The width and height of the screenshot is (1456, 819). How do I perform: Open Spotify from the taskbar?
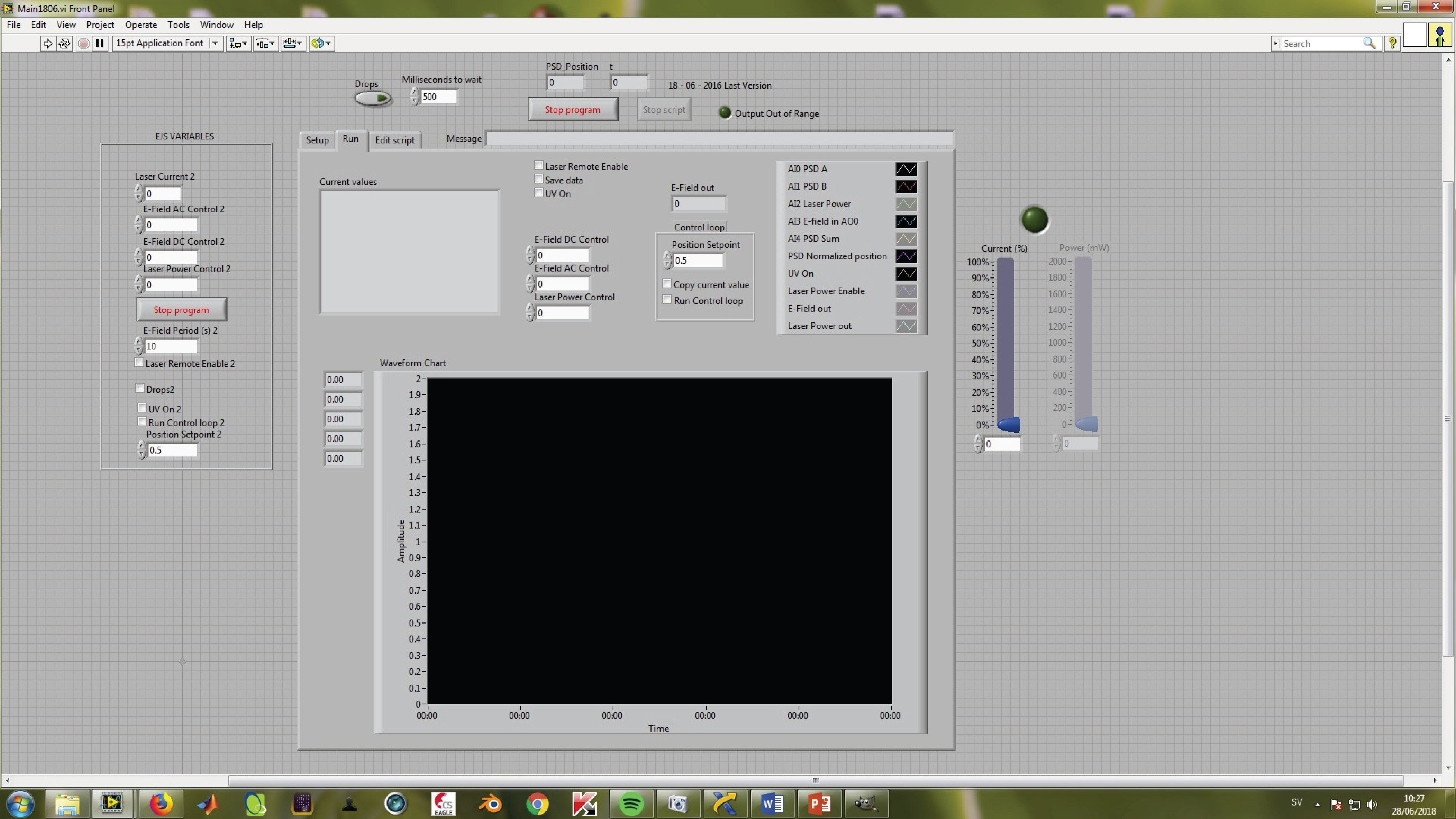[631, 803]
